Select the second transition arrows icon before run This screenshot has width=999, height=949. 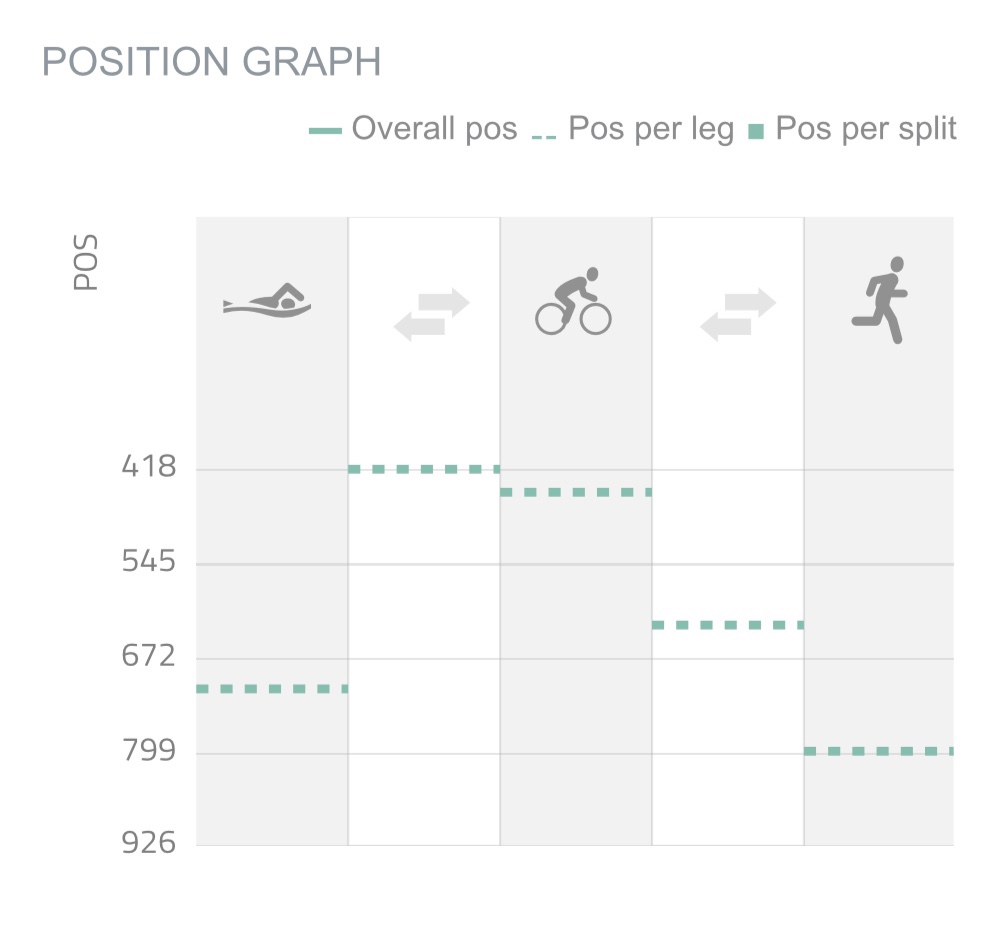(737, 314)
